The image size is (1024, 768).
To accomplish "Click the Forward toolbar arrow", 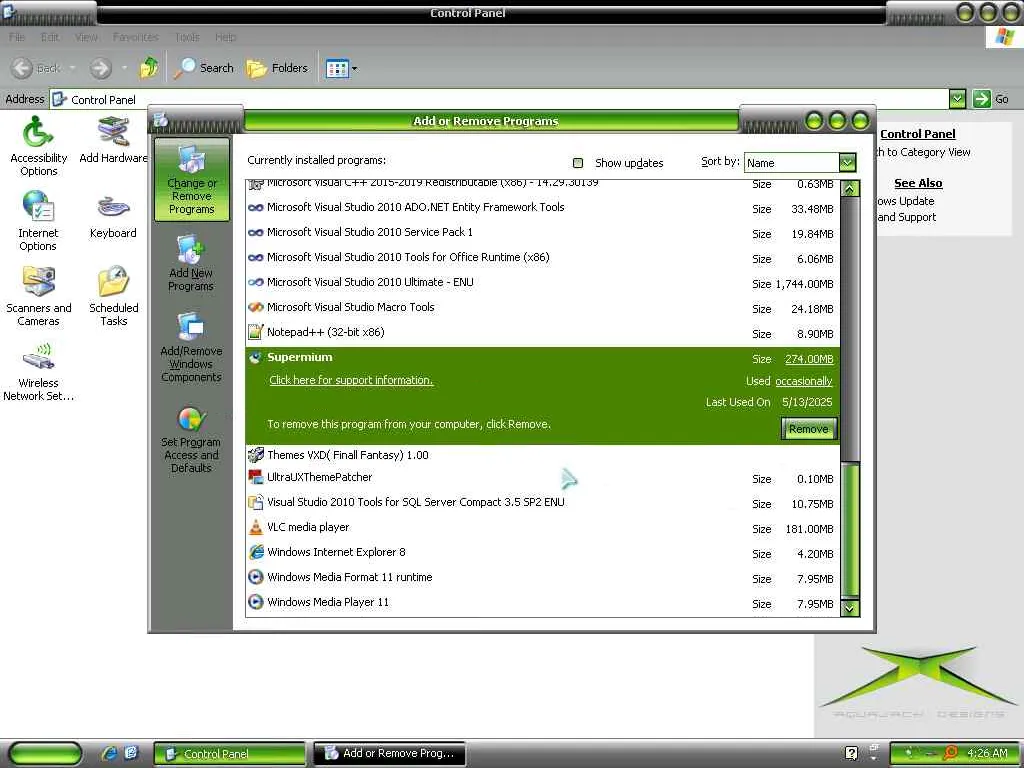I will pos(101,68).
